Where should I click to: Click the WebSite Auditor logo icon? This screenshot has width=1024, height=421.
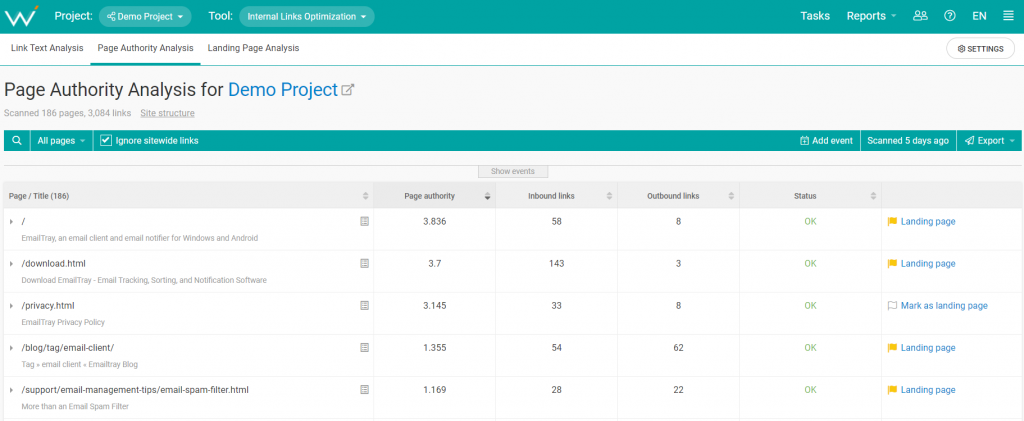point(22,16)
